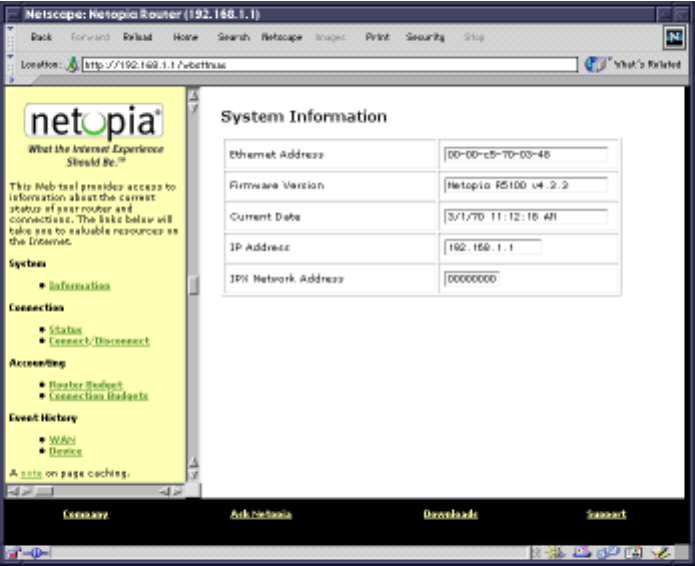Open the Connection Status link
Screen dimensions: 695x566
[65, 329]
